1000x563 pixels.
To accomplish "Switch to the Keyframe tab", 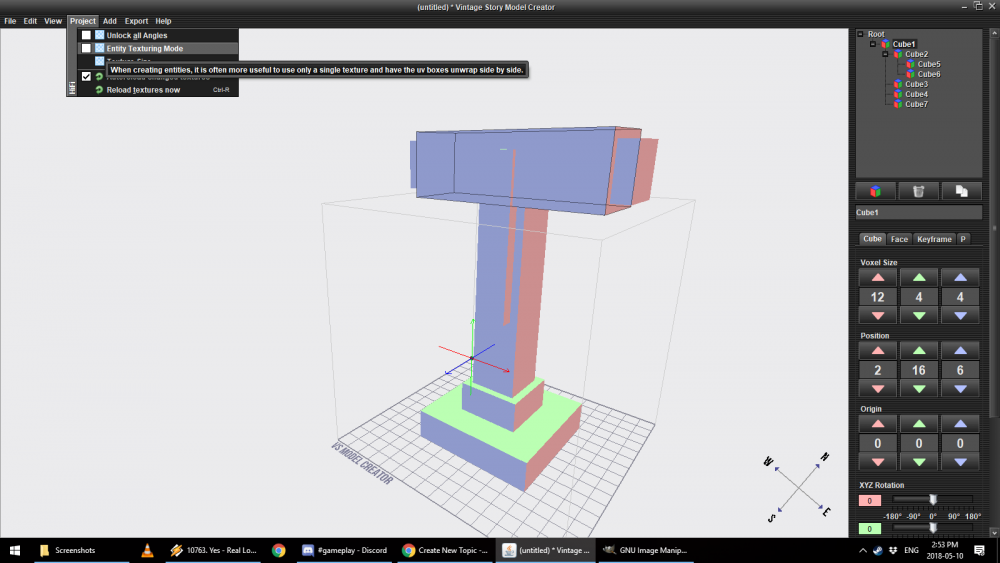I will [x=934, y=239].
